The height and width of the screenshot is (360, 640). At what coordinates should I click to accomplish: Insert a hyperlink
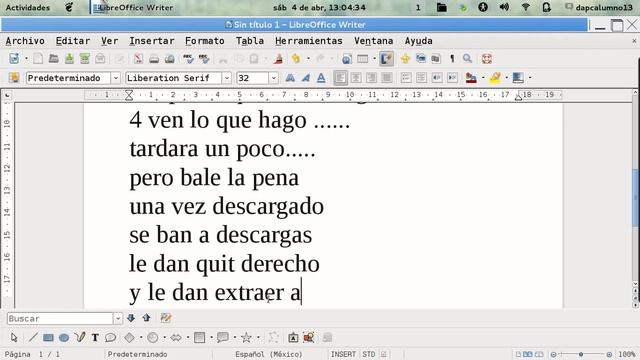pos(347,59)
